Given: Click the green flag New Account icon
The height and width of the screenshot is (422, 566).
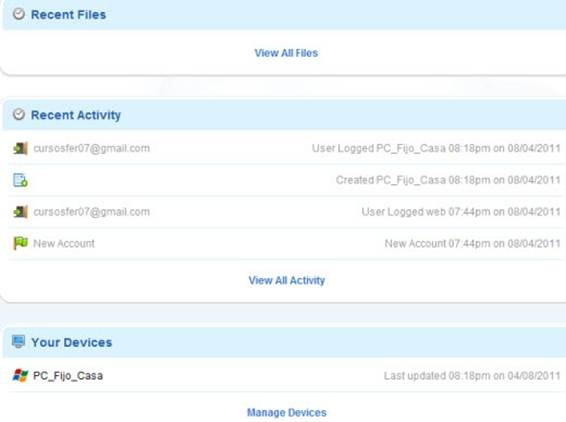Looking at the screenshot, I should pos(21,243).
